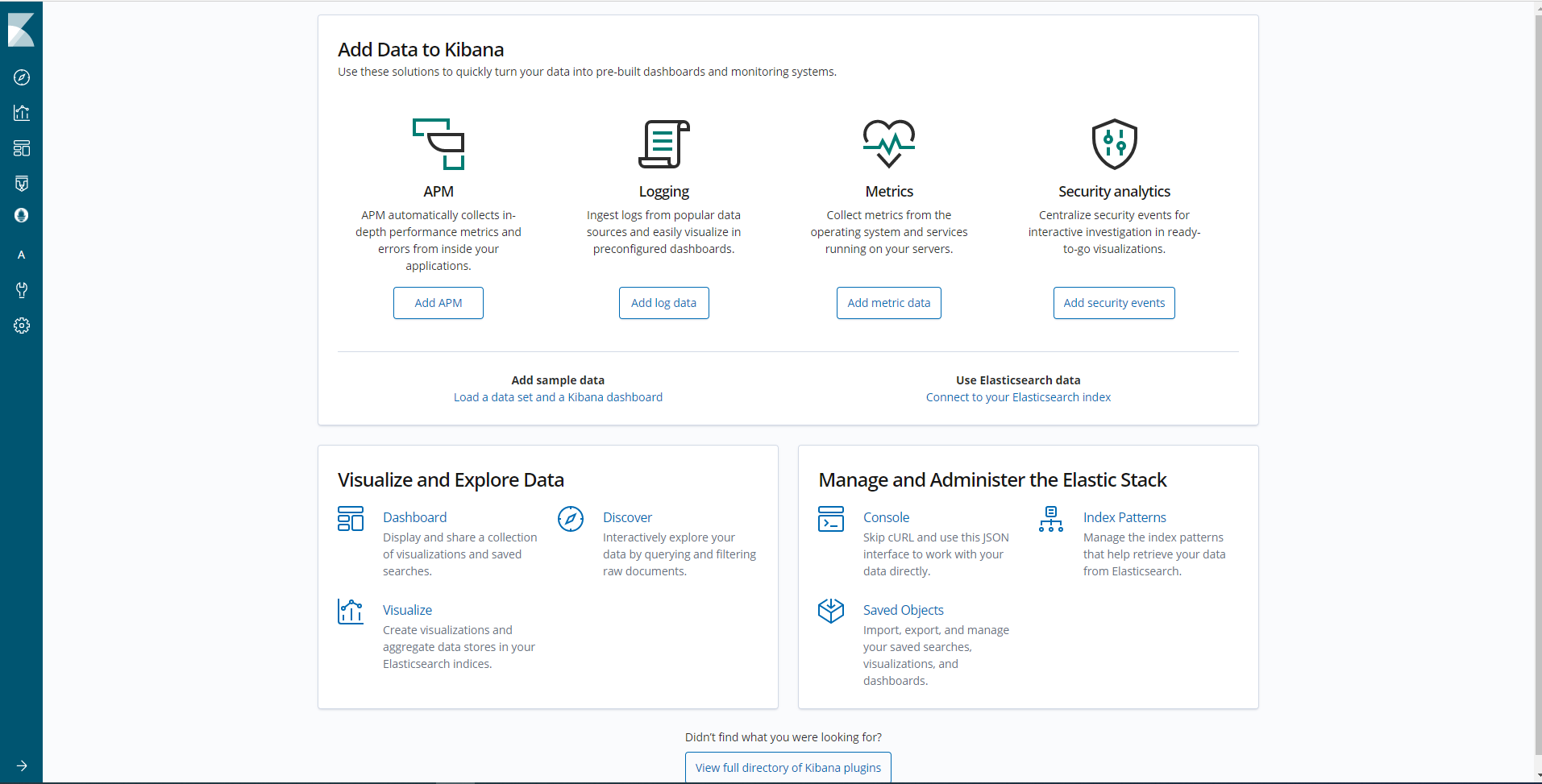
Task: Open Timelion from the sidebar shield icon
Action: coord(22,184)
